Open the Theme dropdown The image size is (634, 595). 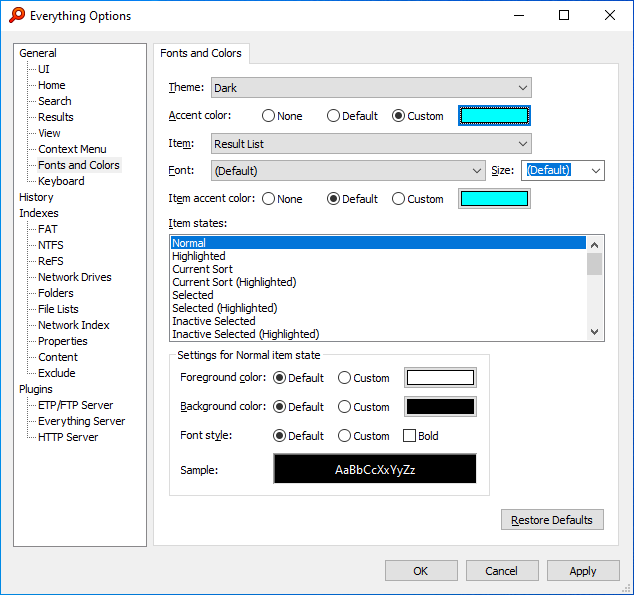point(371,88)
